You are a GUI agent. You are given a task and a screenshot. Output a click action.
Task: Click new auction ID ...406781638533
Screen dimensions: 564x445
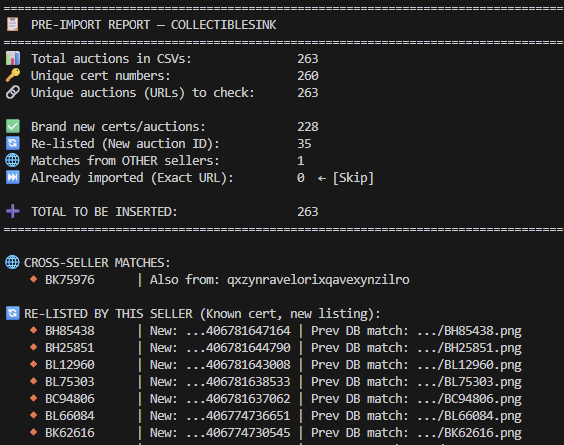pyautogui.click(x=238, y=381)
